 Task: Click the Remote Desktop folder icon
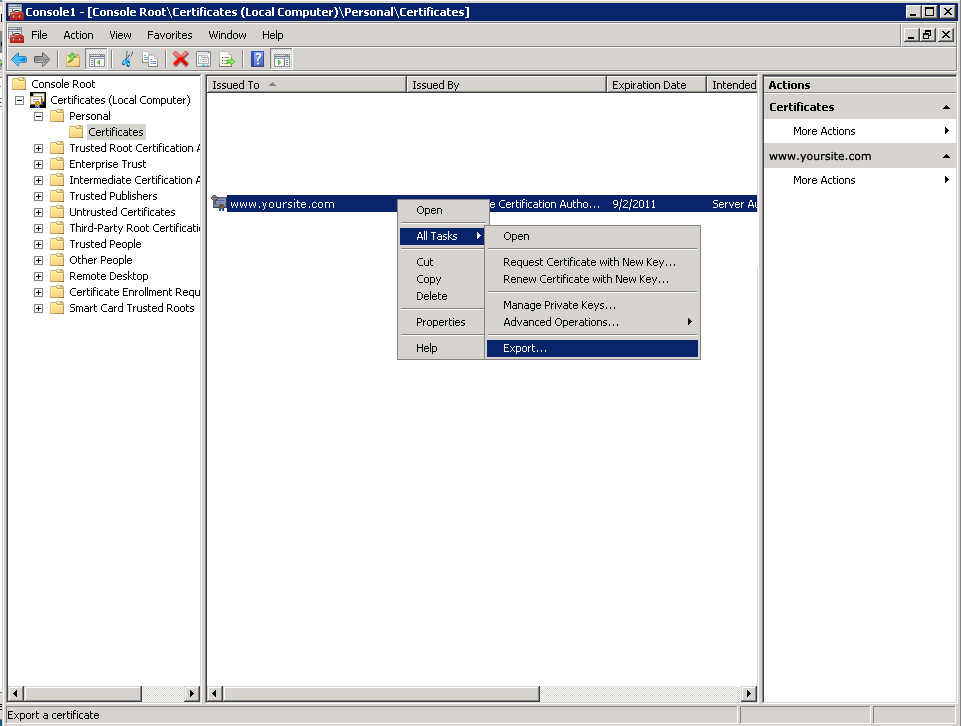pos(57,276)
